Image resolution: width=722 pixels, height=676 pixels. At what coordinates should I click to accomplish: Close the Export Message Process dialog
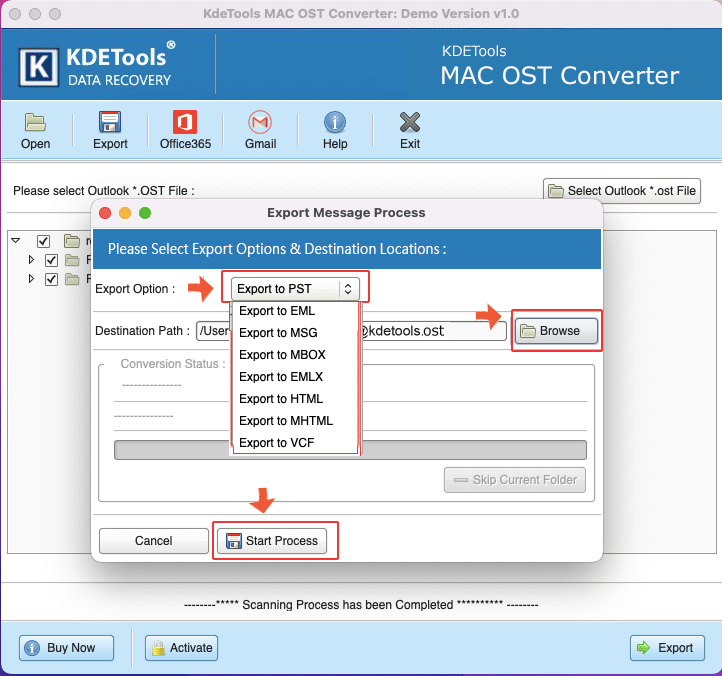(105, 213)
